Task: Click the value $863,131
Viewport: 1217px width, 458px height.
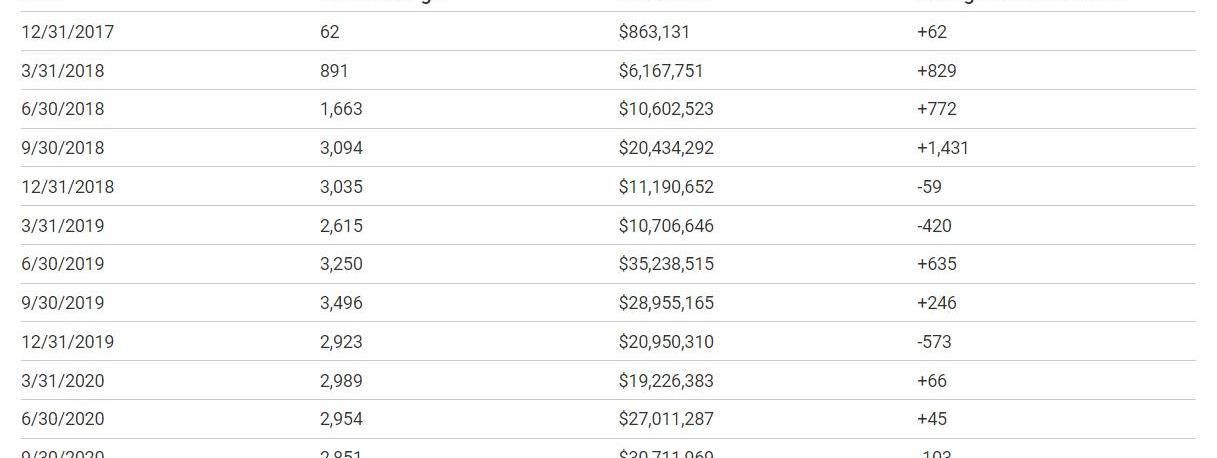Action: point(654,32)
